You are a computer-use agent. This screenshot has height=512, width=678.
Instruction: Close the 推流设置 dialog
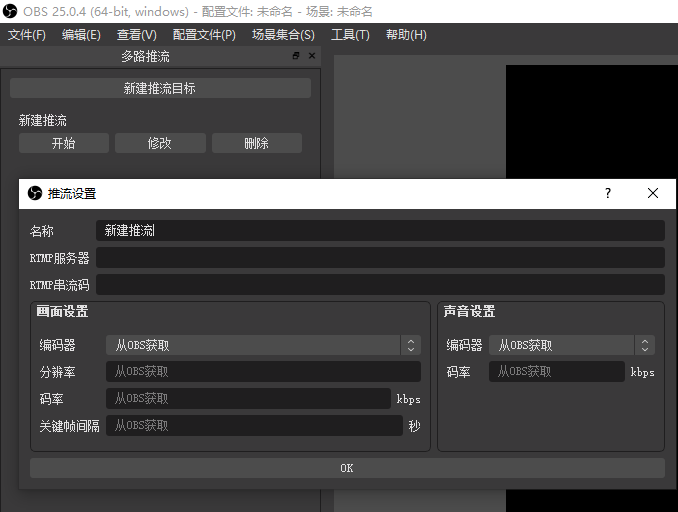pyautogui.click(x=653, y=193)
